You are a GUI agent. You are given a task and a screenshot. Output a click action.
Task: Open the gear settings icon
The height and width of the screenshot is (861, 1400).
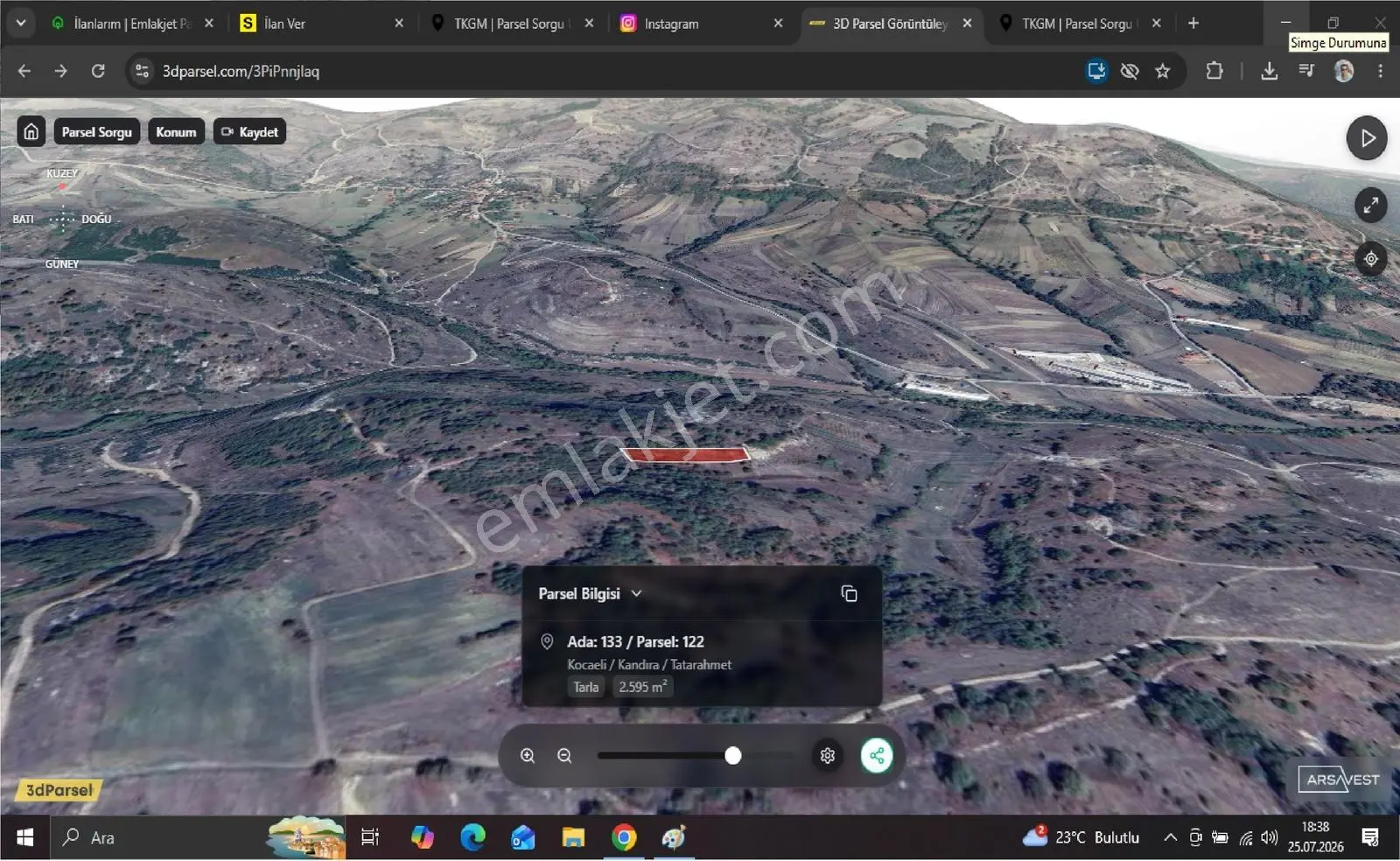pyautogui.click(x=828, y=756)
